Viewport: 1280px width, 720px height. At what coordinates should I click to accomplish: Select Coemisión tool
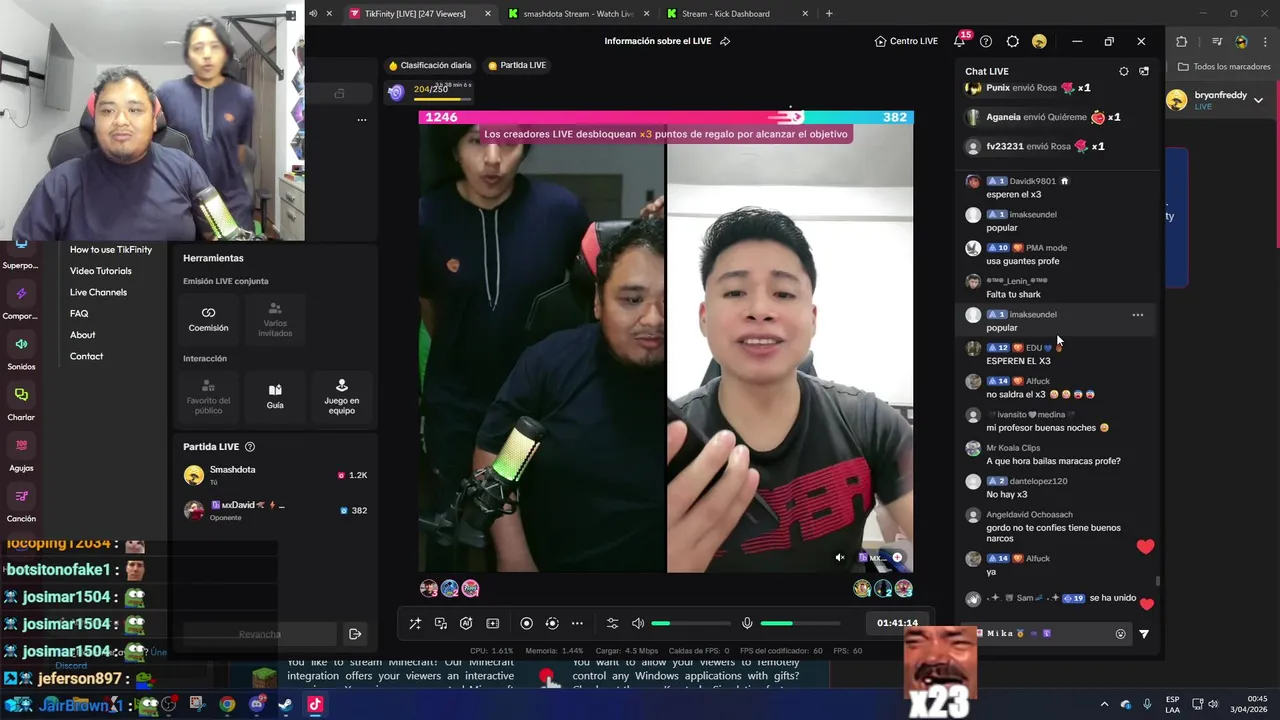tap(208, 320)
